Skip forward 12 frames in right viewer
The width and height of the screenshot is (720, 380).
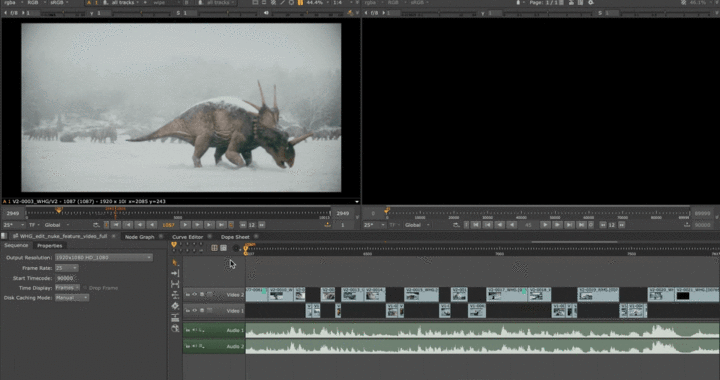622,225
